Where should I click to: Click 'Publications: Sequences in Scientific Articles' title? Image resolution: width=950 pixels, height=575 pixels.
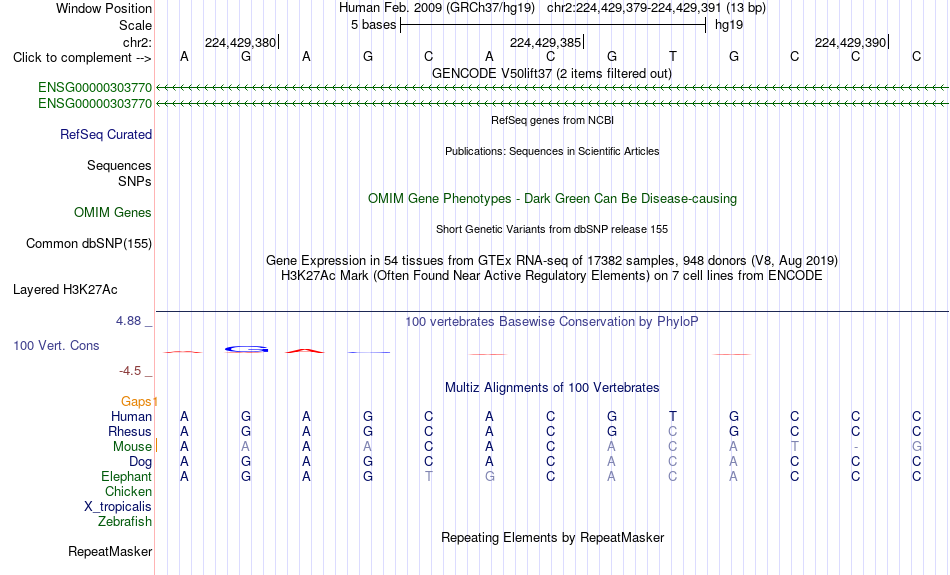(552, 151)
